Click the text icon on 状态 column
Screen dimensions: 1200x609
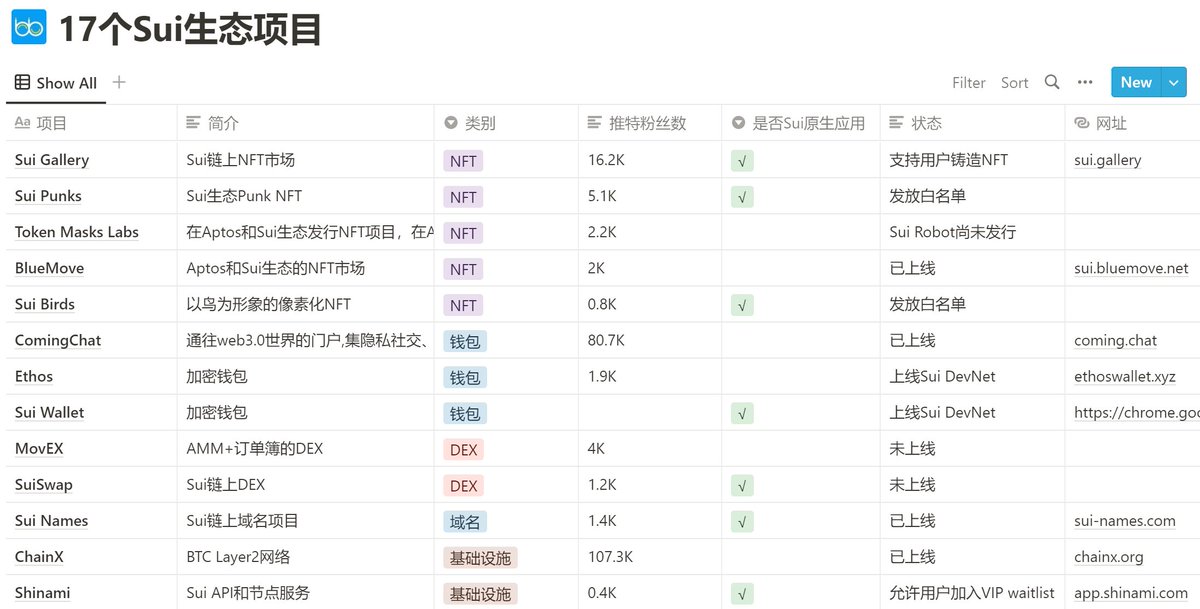[x=897, y=123]
